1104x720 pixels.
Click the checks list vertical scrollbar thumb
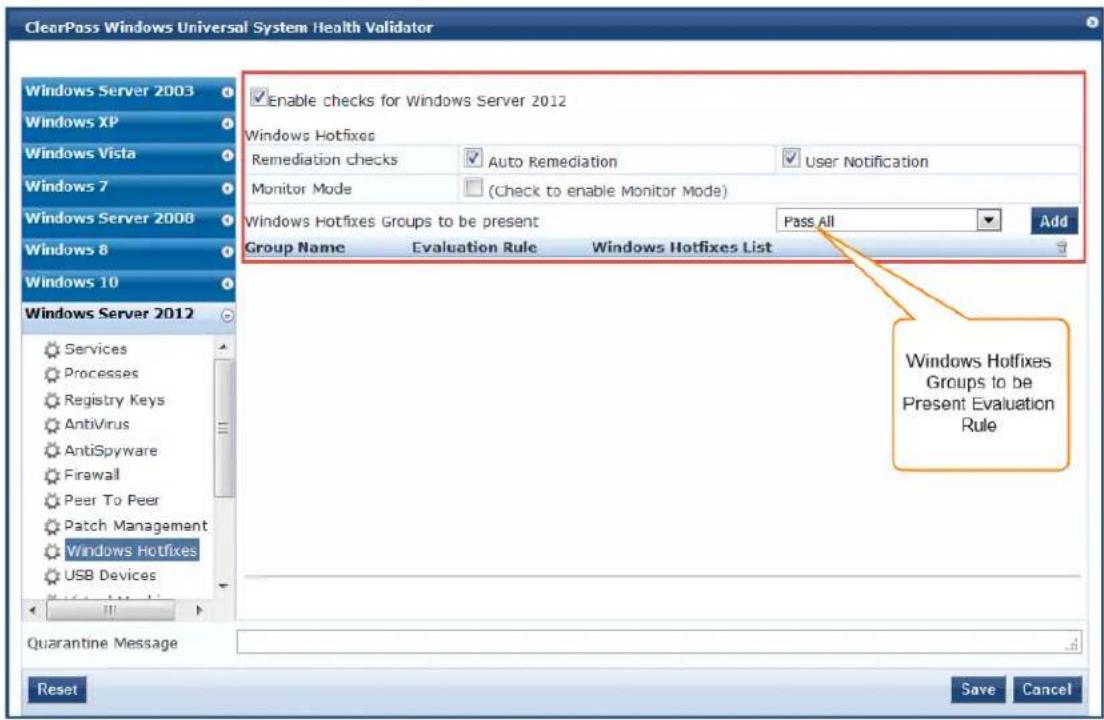(x=223, y=428)
